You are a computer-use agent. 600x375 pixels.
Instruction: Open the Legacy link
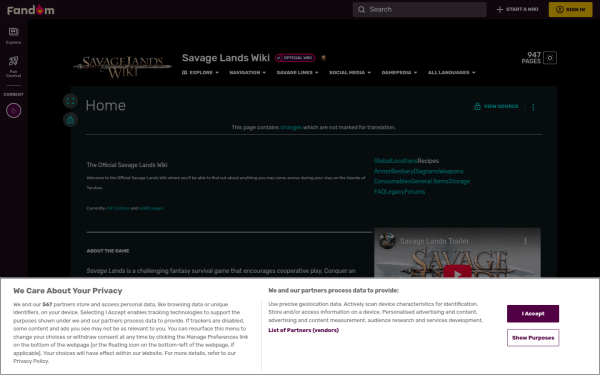click(x=395, y=192)
